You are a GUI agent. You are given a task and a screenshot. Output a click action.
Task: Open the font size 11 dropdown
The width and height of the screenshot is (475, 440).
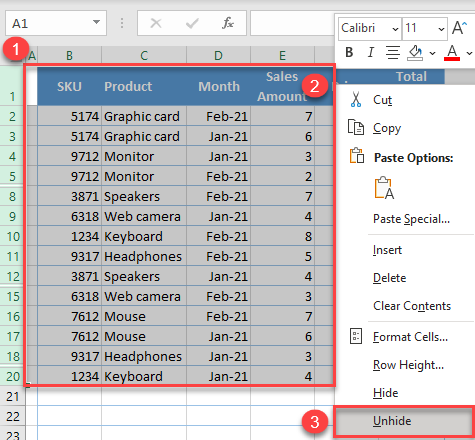[441, 29]
